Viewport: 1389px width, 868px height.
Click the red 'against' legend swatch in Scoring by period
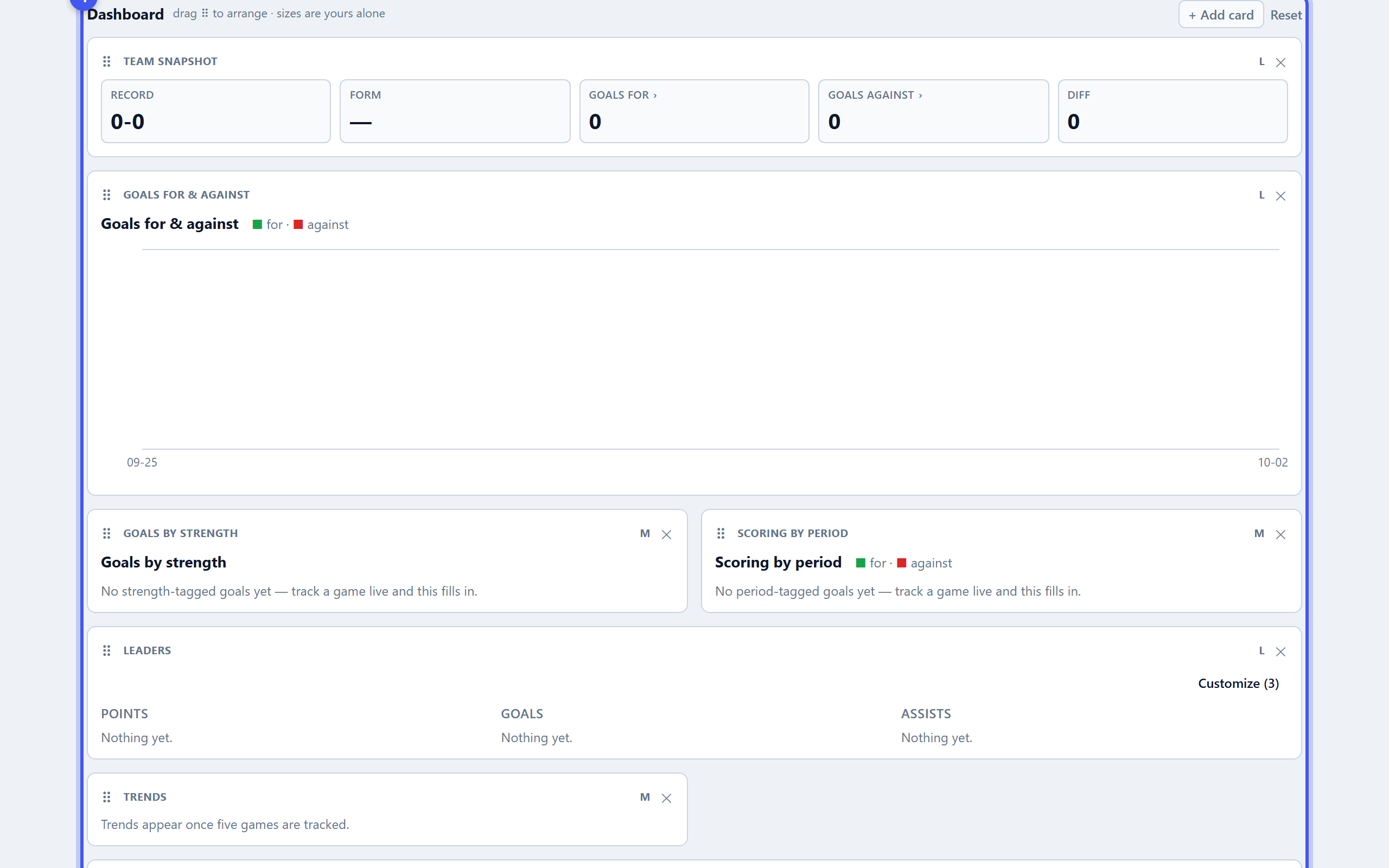(902, 563)
